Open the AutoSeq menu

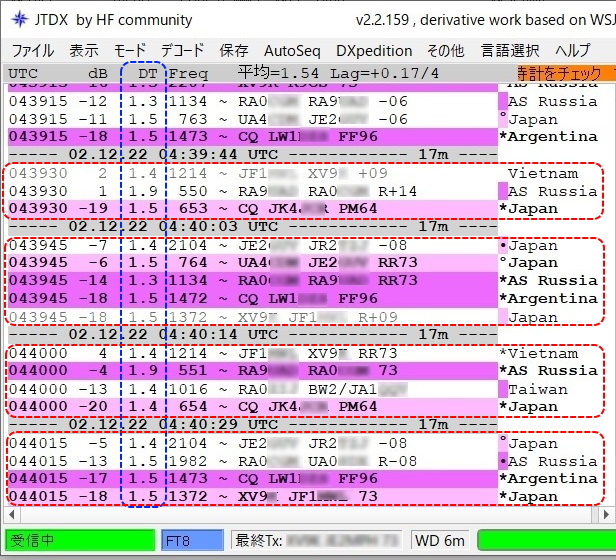pyautogui.click(x=292, y=51)
